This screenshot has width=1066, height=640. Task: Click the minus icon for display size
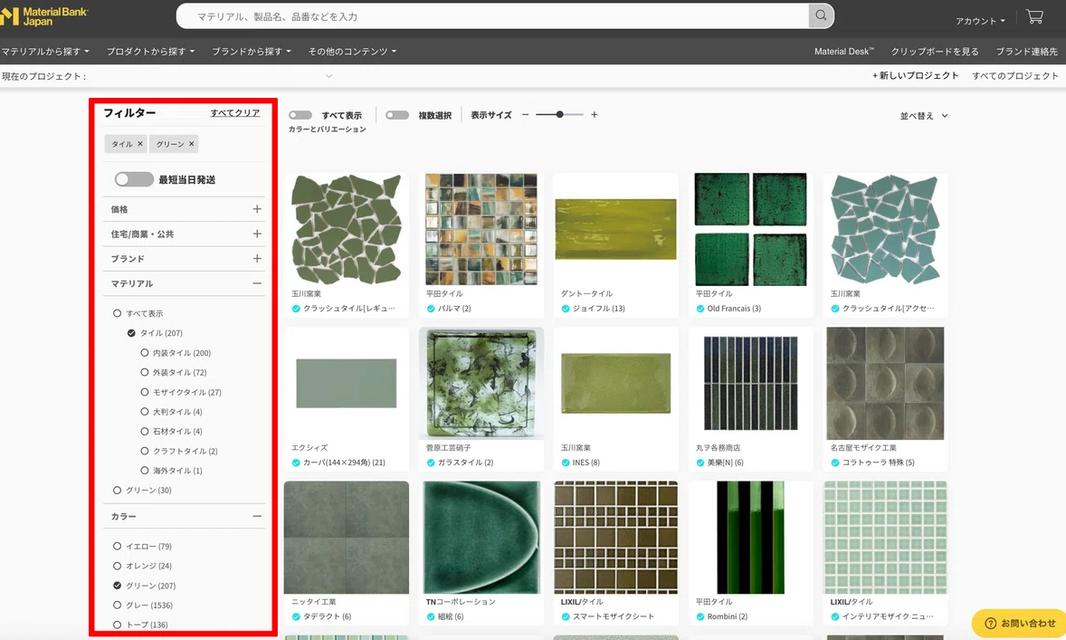525,115
